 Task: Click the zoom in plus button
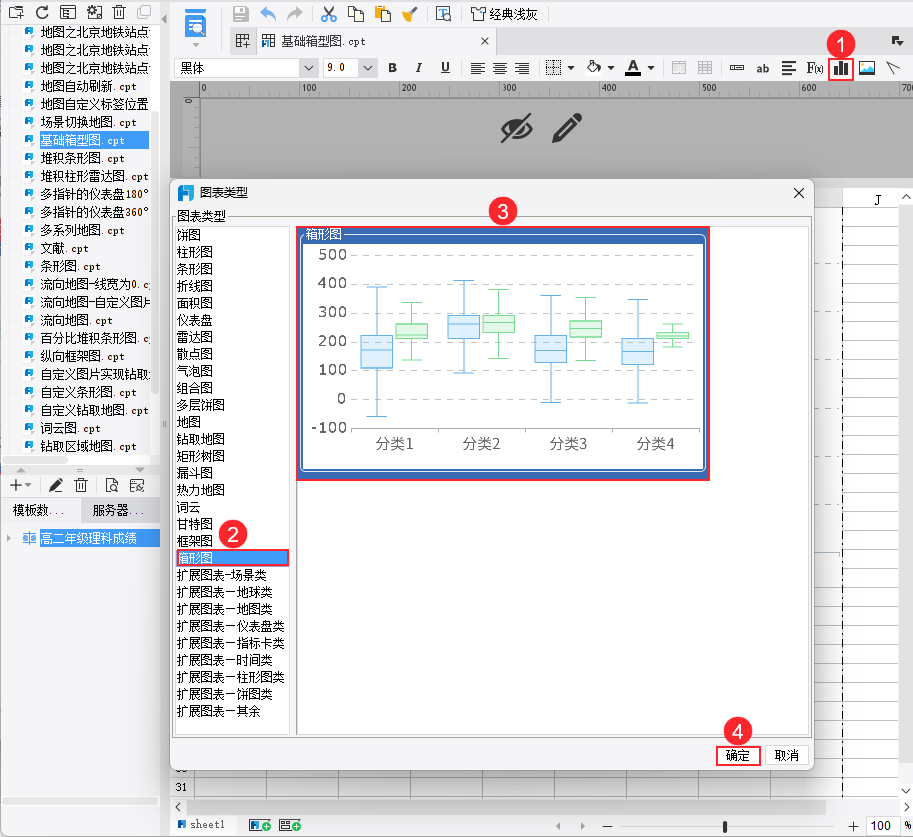(853, 826)
